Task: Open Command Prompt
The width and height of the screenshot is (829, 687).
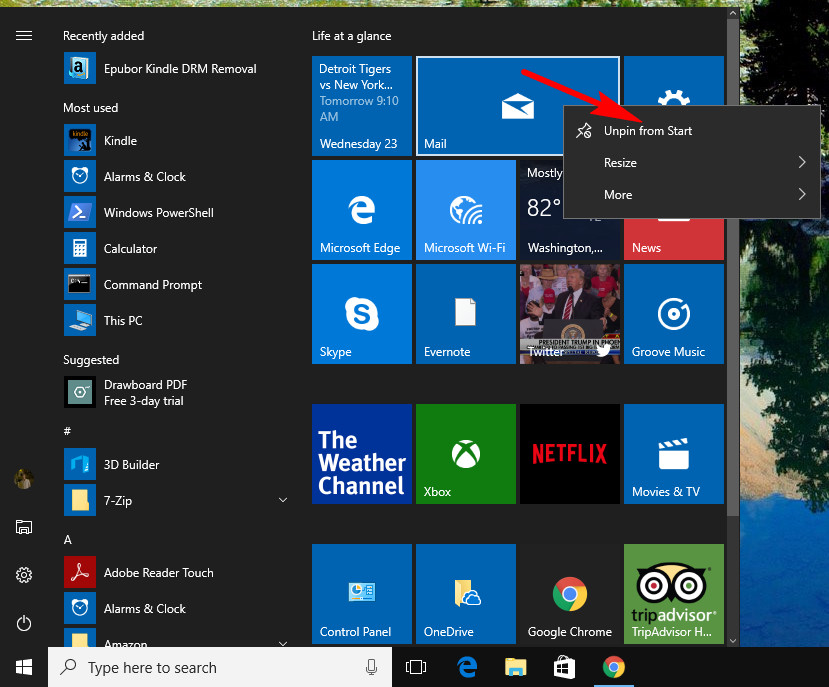Action: 150,284
